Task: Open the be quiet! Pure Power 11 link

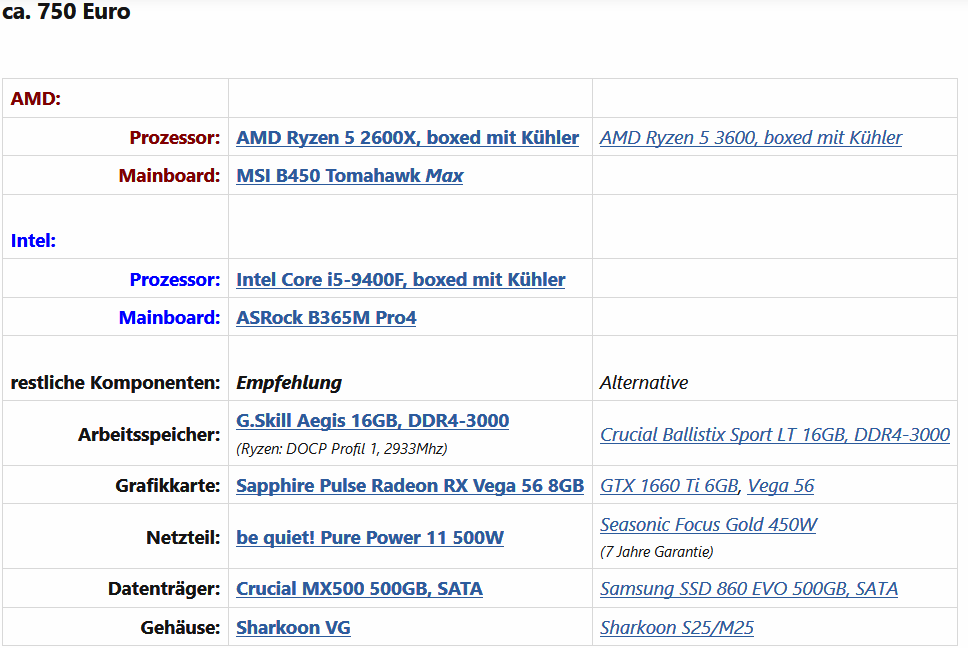Action: coord(370,538)
